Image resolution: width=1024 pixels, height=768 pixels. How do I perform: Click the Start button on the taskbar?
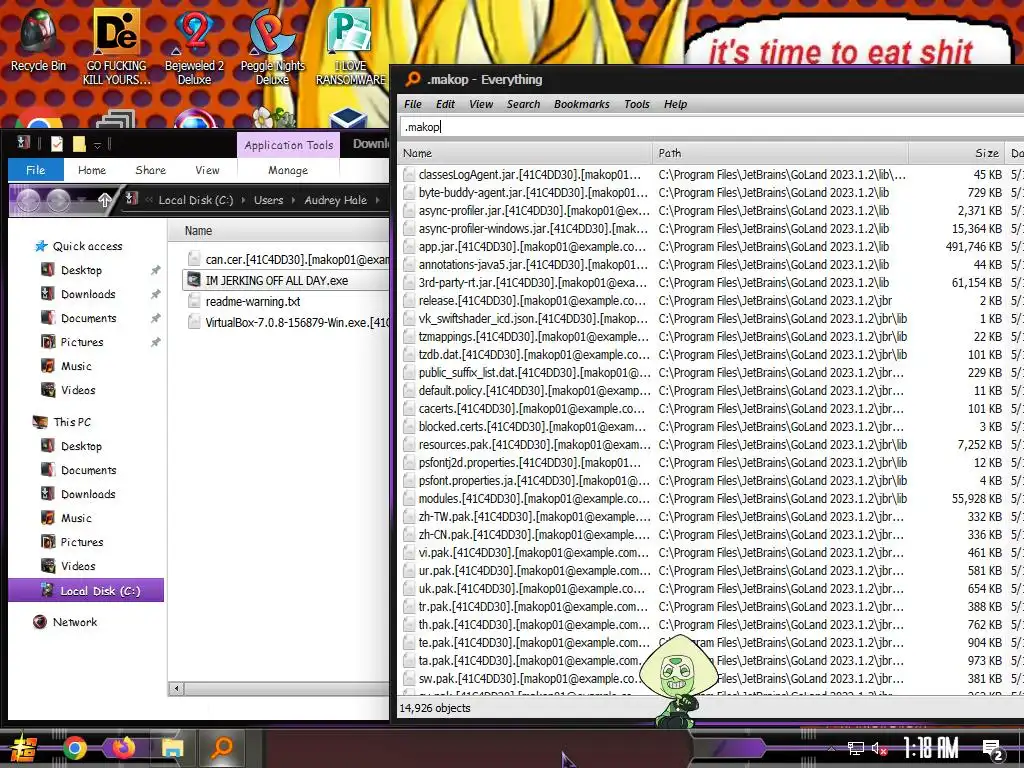point(24,748)
